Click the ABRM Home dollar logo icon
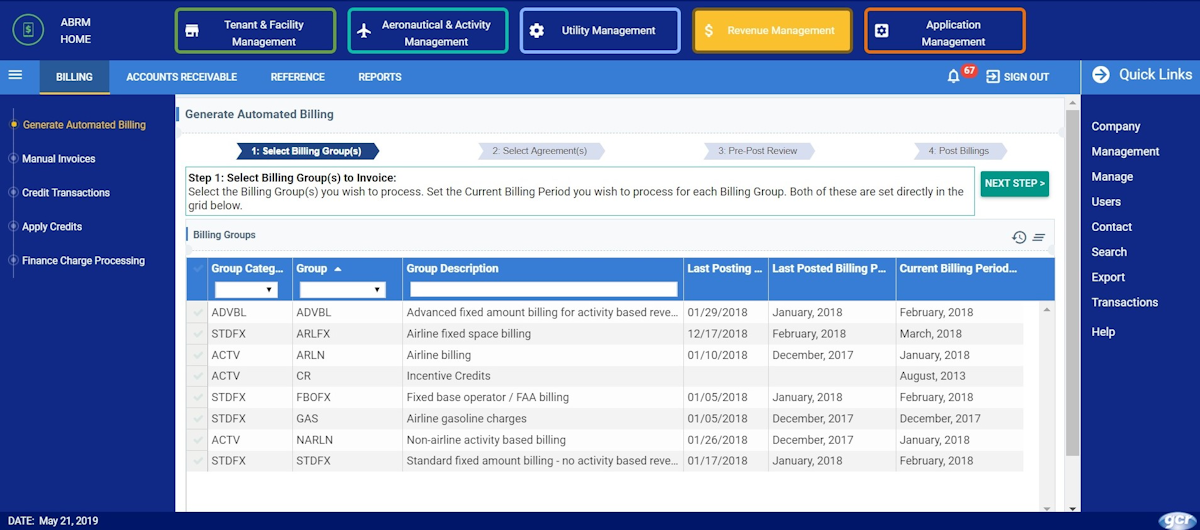 pyautogui.click(x=28, y=30)
